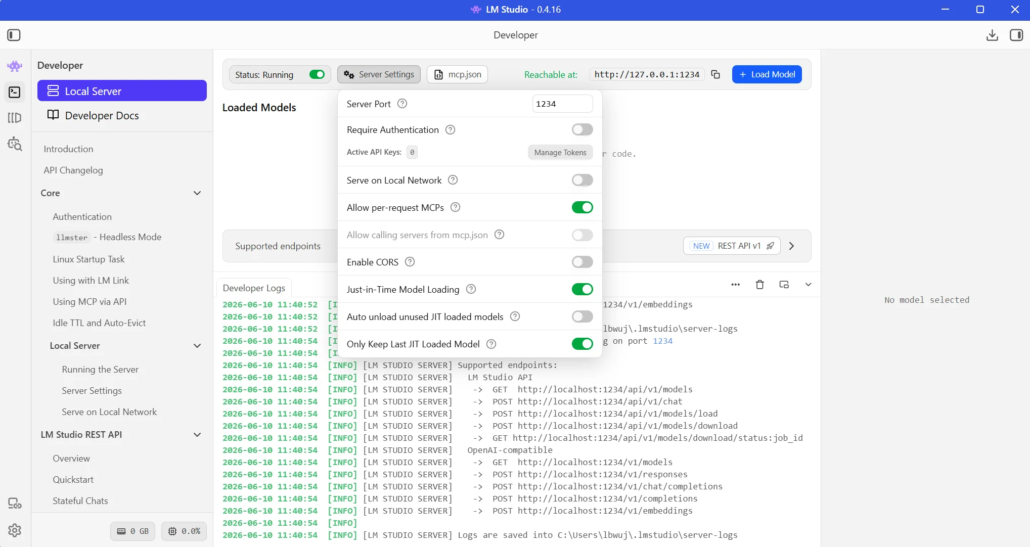Show help for Require Authentication
1030x547 pixels.
(450, 130)
